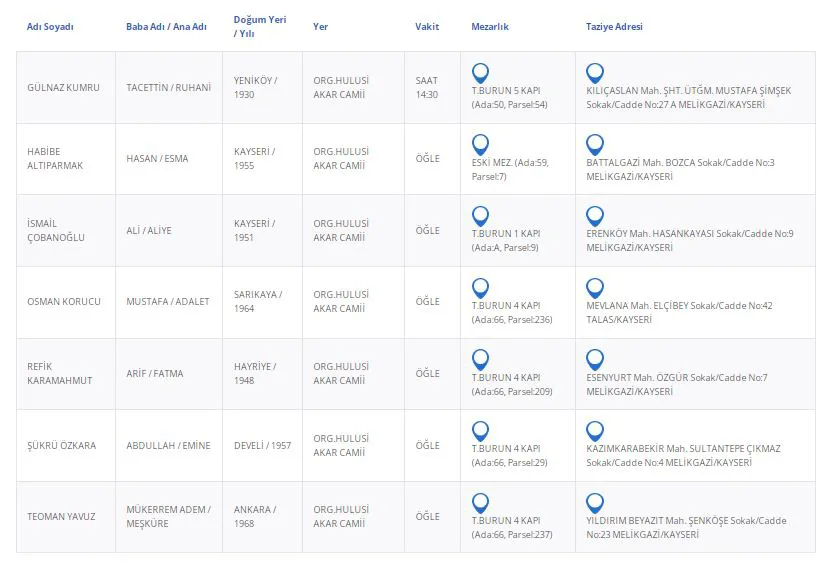Open Esenyurt Mah. condolence address pin
The image size is (830, 568).
coord(595,359)
